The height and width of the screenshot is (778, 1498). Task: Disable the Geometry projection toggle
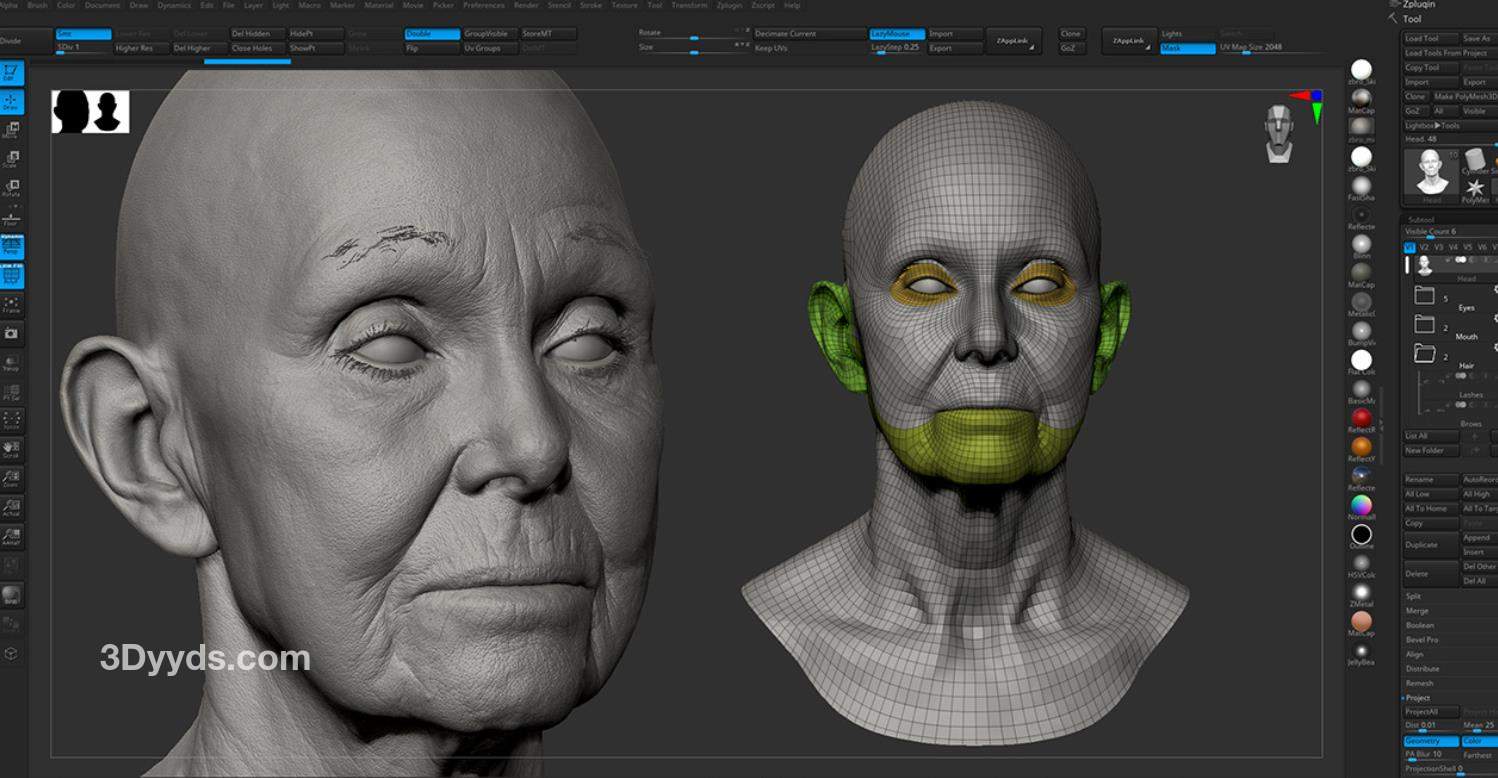pyautogui.click(x=1430, y=741)
